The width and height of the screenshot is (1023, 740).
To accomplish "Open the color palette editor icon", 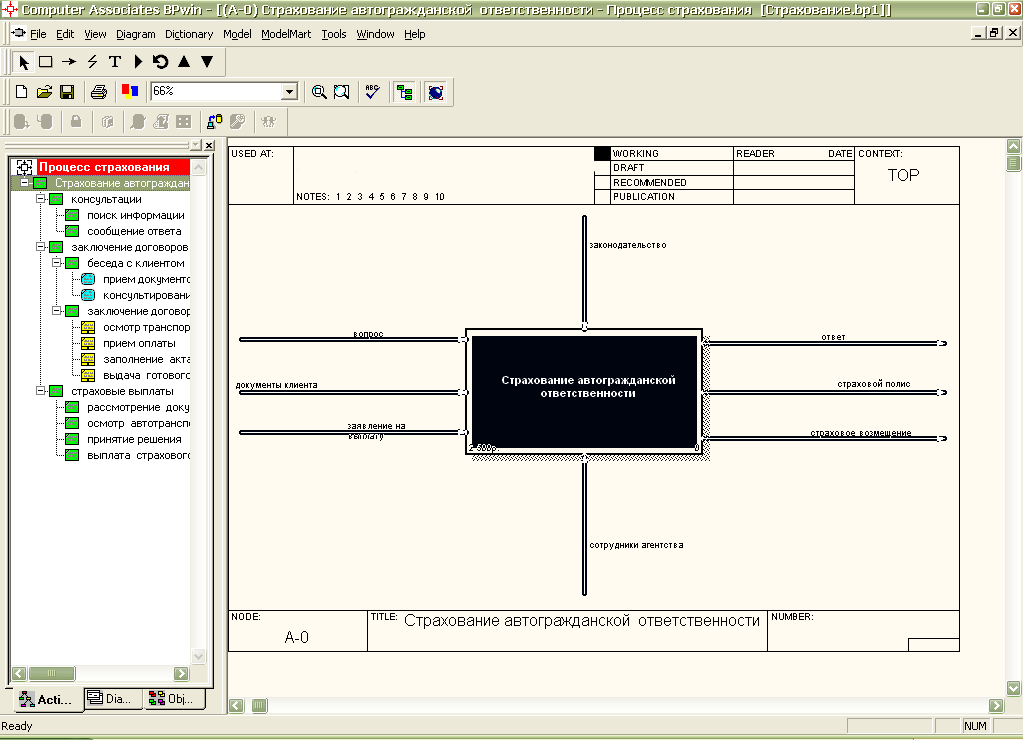I will point(130,92).
